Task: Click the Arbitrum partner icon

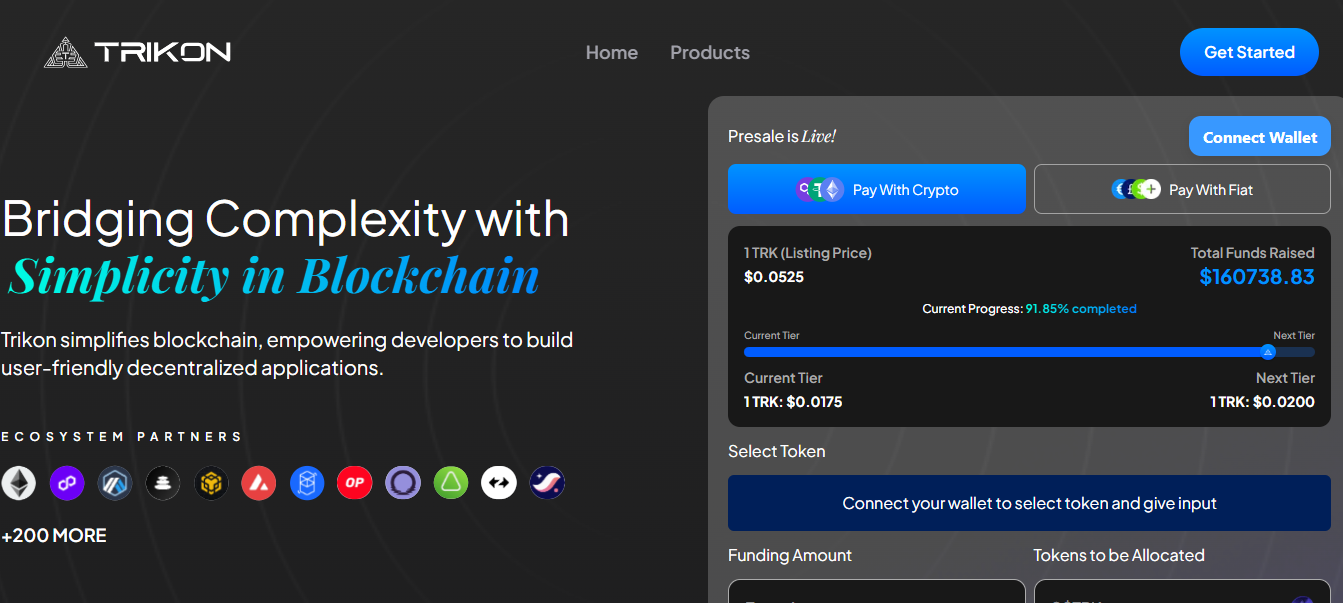Action: point(115,484)
